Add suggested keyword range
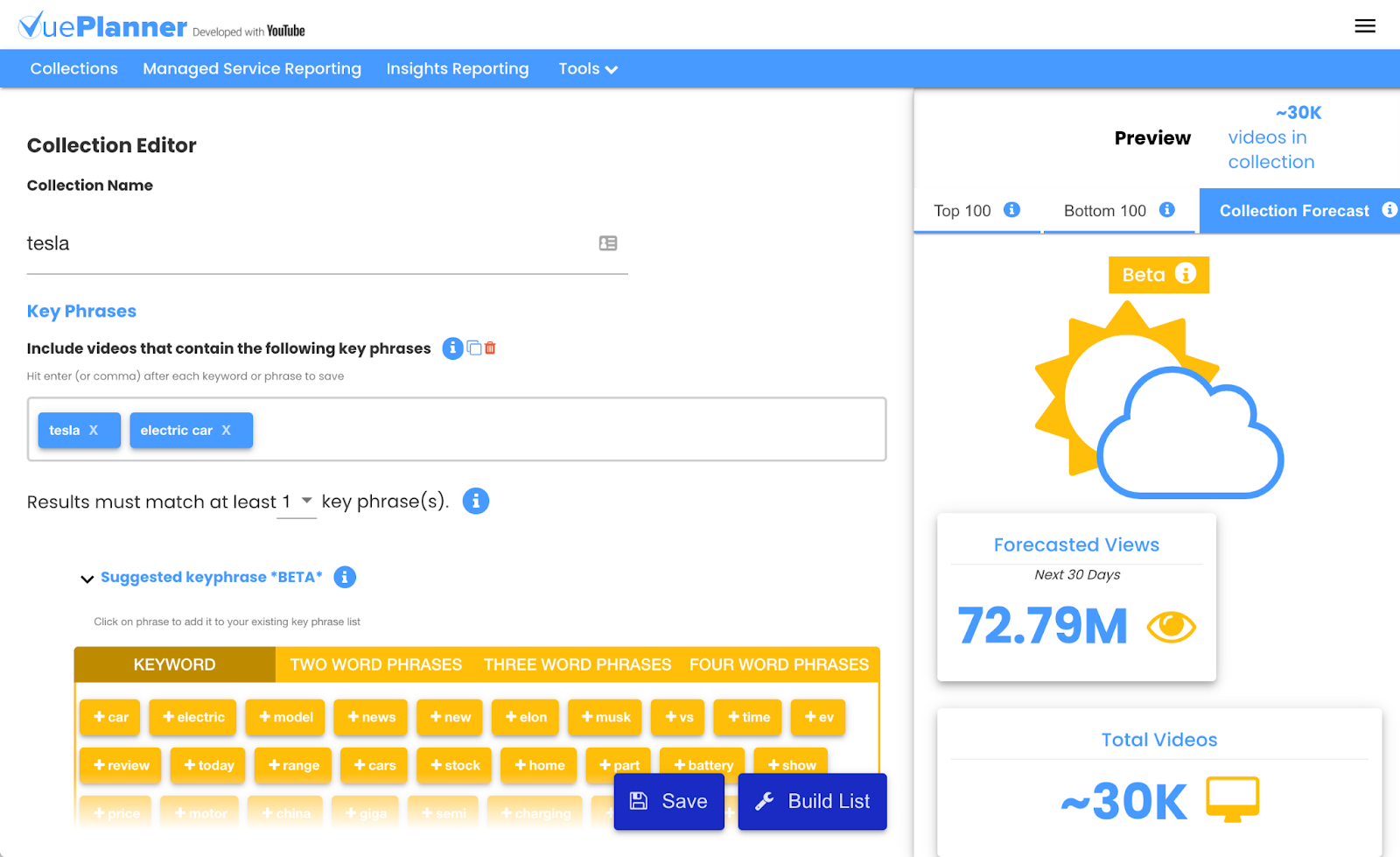 click(x=293, y=765)
